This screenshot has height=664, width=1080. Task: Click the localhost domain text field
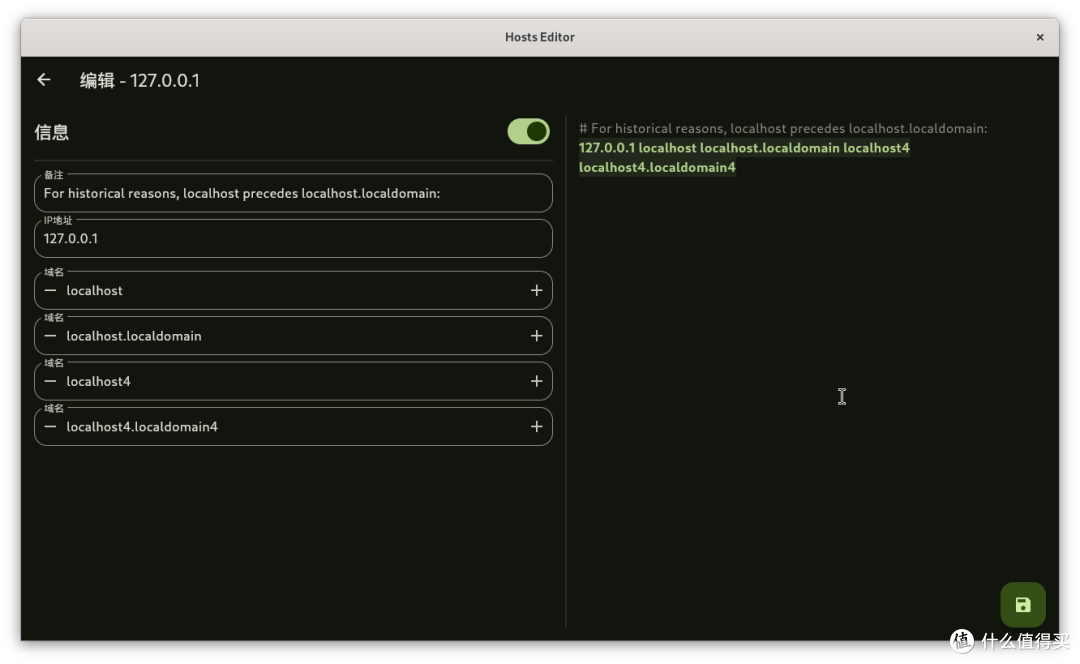(x=293, y=291)
